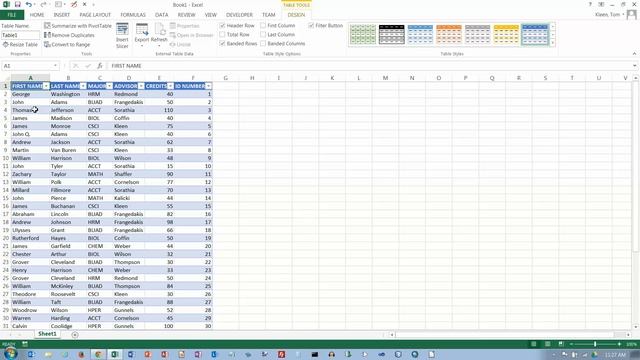Open the LAST NAME filter dropdown
Screen dimensions: 640x360
pos(83,86)
